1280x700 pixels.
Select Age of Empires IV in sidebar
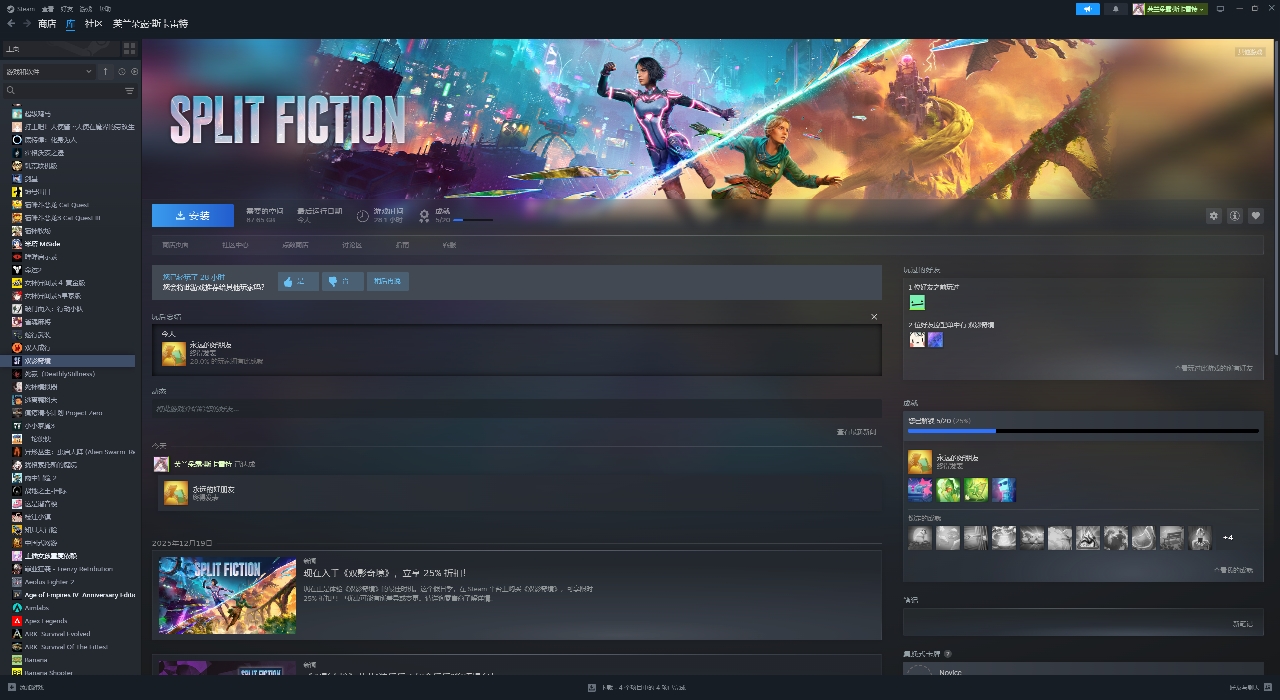pyautogui.click(x=73, y=595)
